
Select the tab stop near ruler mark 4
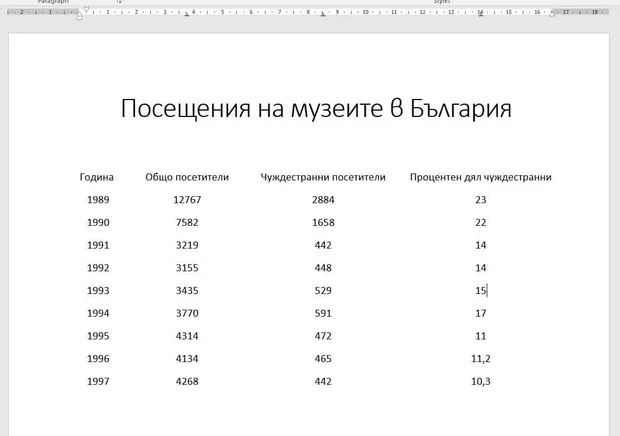click(187, 14)
